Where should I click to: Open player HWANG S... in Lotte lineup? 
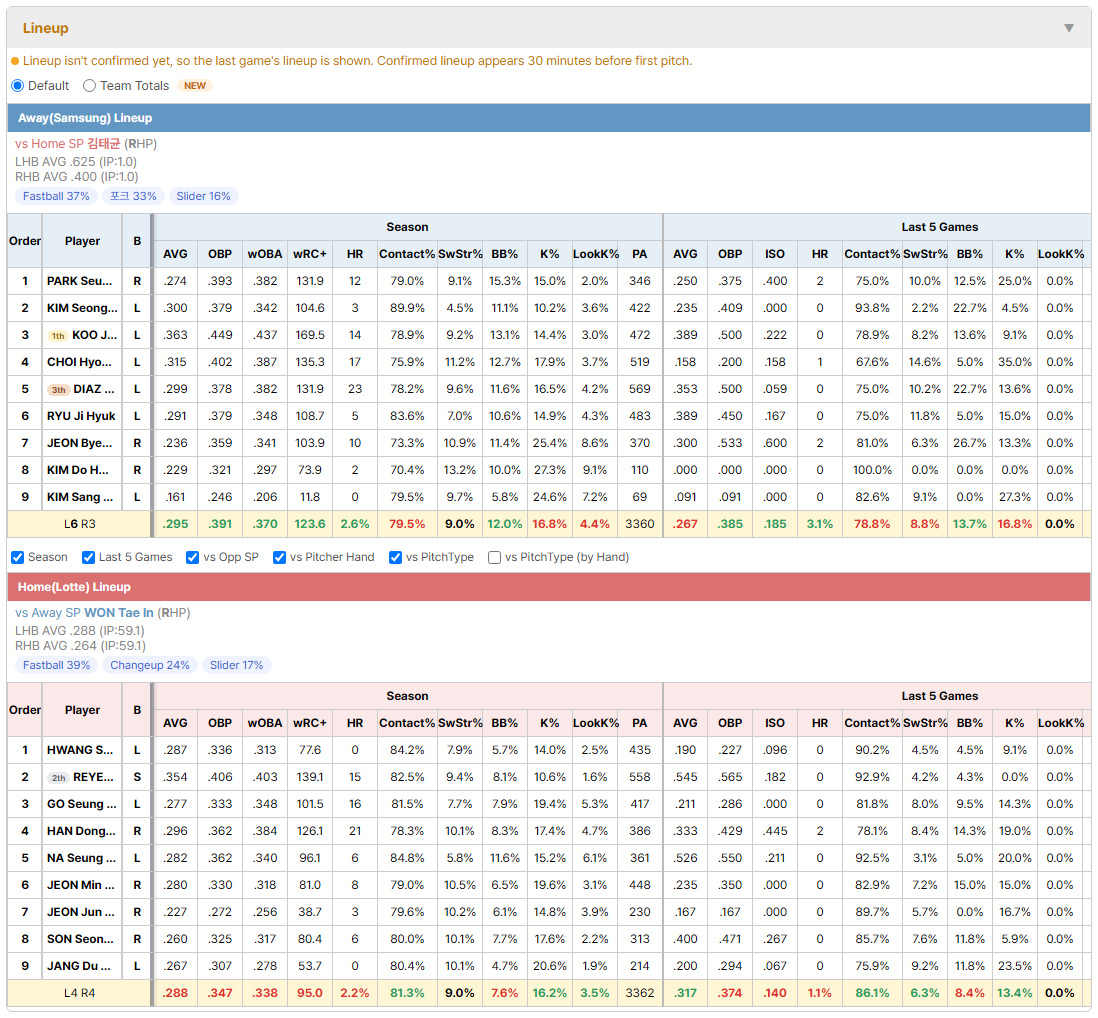(80, 750)
